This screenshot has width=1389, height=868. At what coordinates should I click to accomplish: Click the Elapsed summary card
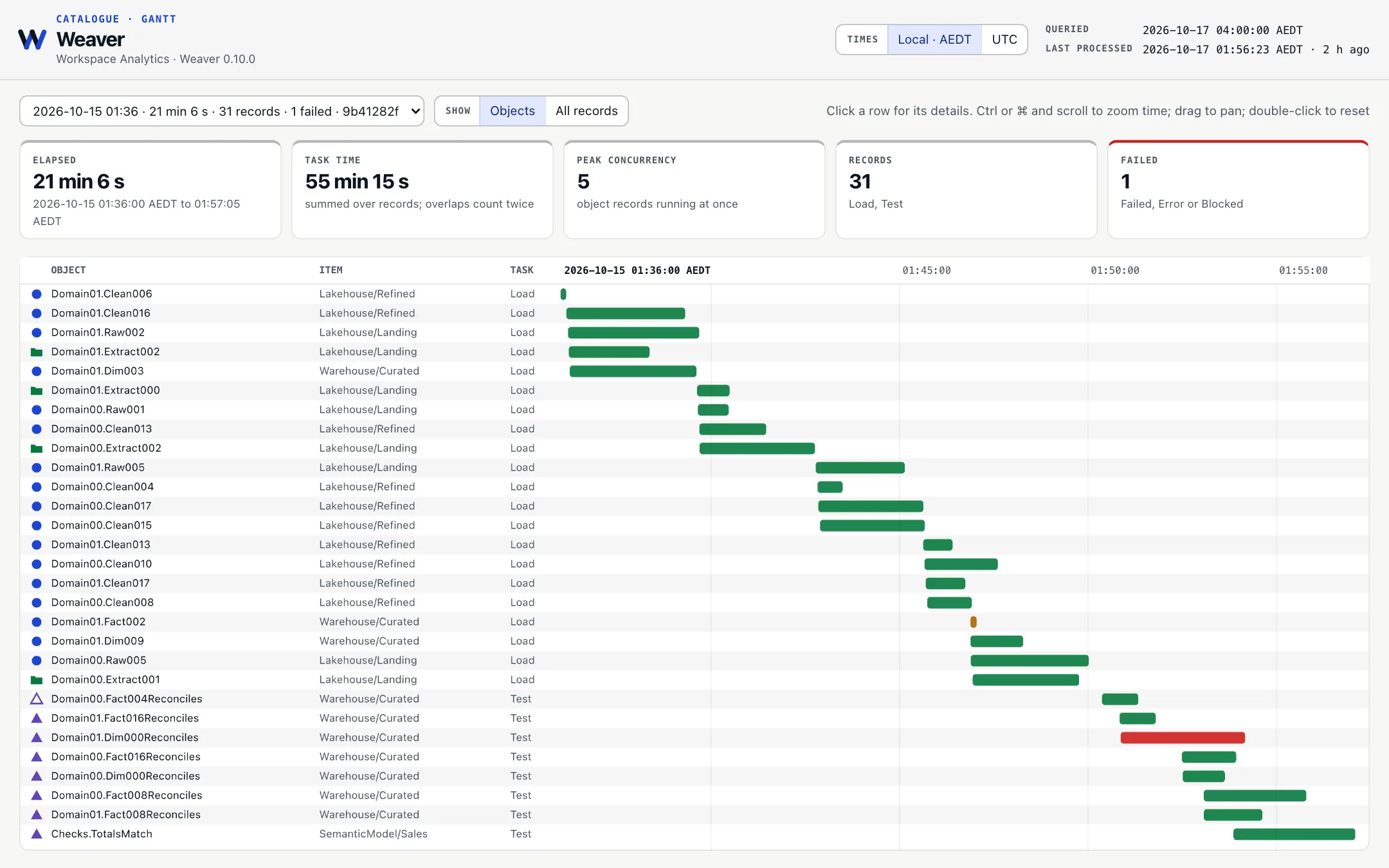150,190
